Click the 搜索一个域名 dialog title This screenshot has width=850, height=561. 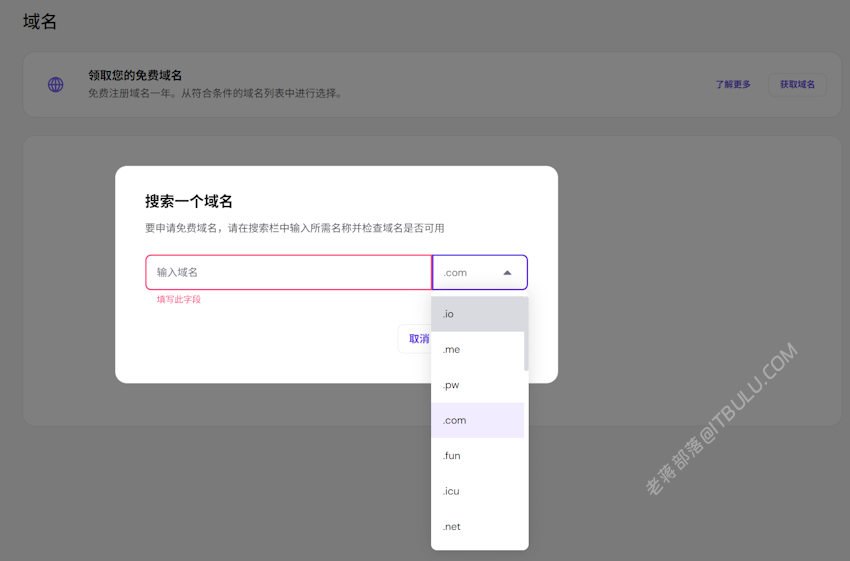pos(189,202)
